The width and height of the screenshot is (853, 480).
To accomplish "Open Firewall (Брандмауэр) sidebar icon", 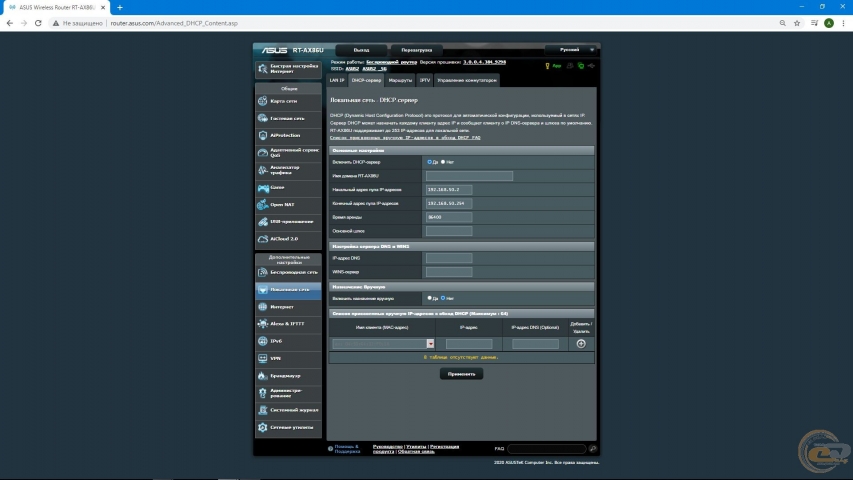I will [263, 376].
